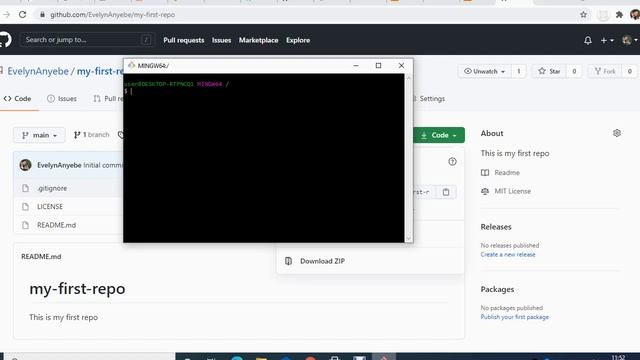Image resolution: width=640 pixels, height=360 pixels.
Task: Open Issues in the GitHub header
Action: pos(221,40)
